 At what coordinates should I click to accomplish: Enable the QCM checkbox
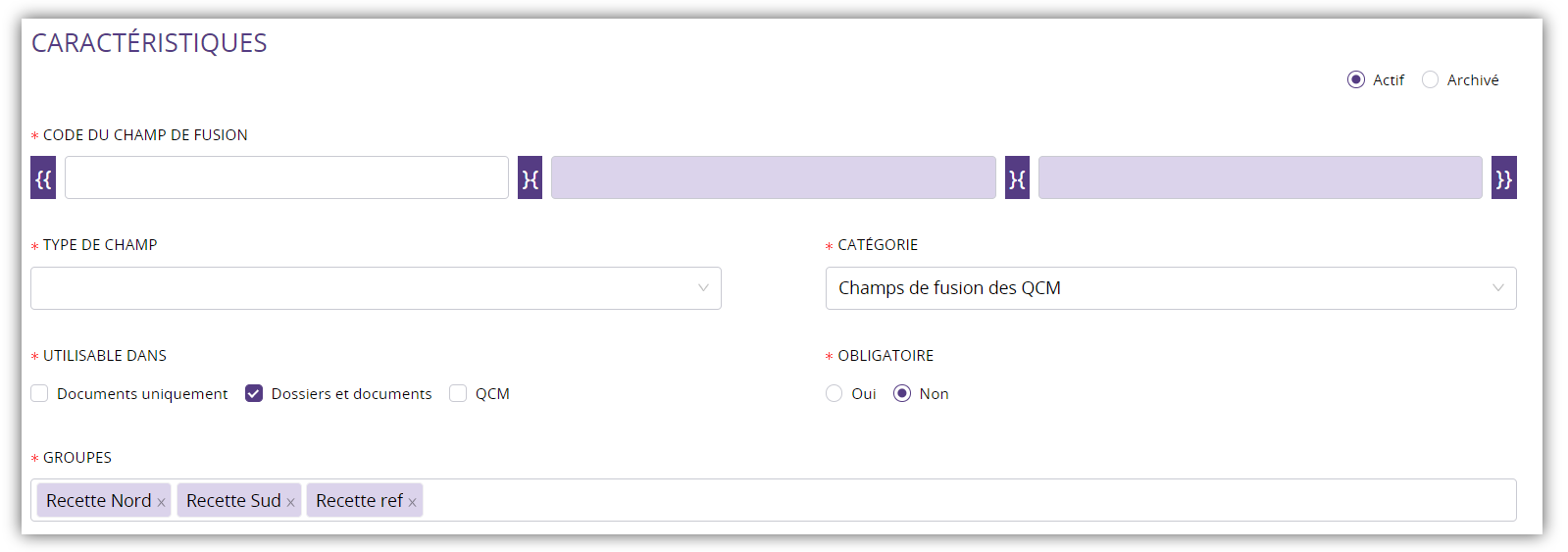458,393
